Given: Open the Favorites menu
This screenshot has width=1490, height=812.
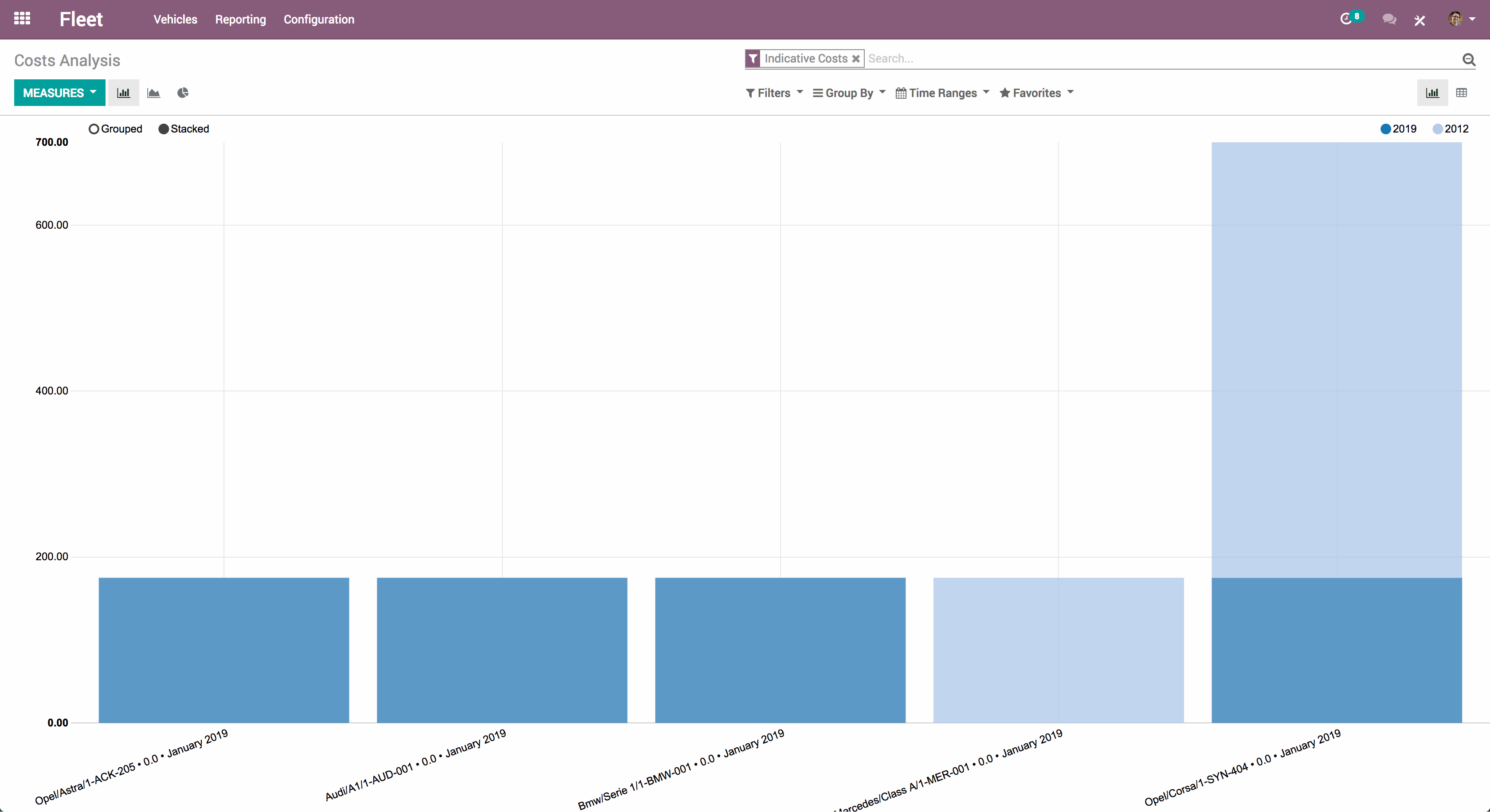Looking at the screenshot, I should point(1036,93).
